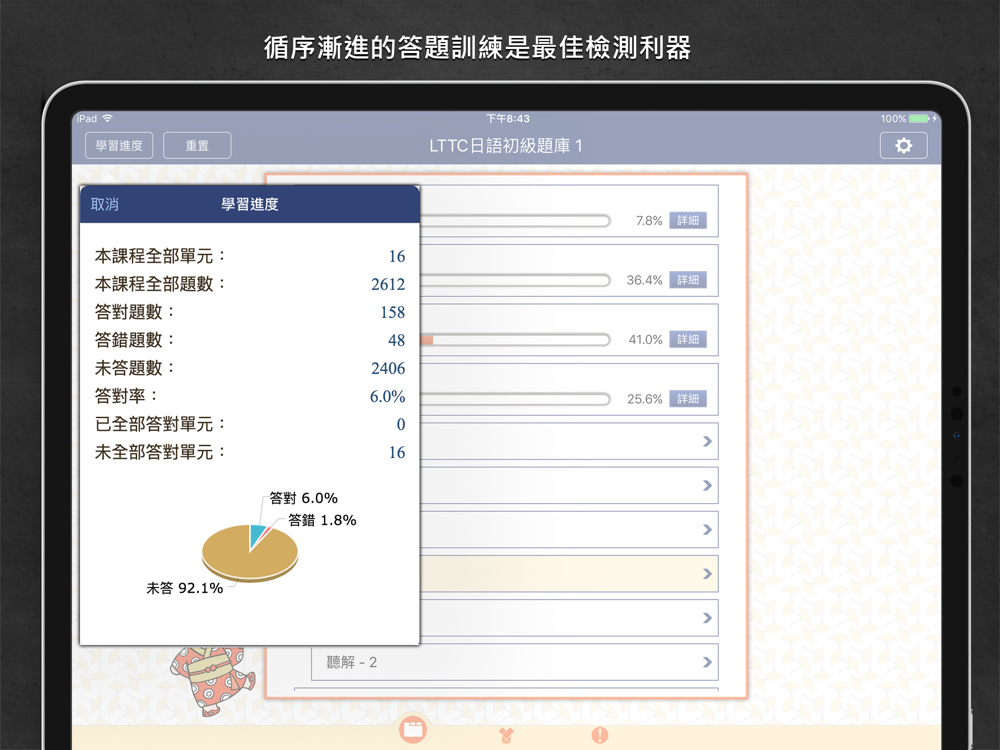
Task: Open 詳細 for the 36.4% unit
Action: click(688, 280)
